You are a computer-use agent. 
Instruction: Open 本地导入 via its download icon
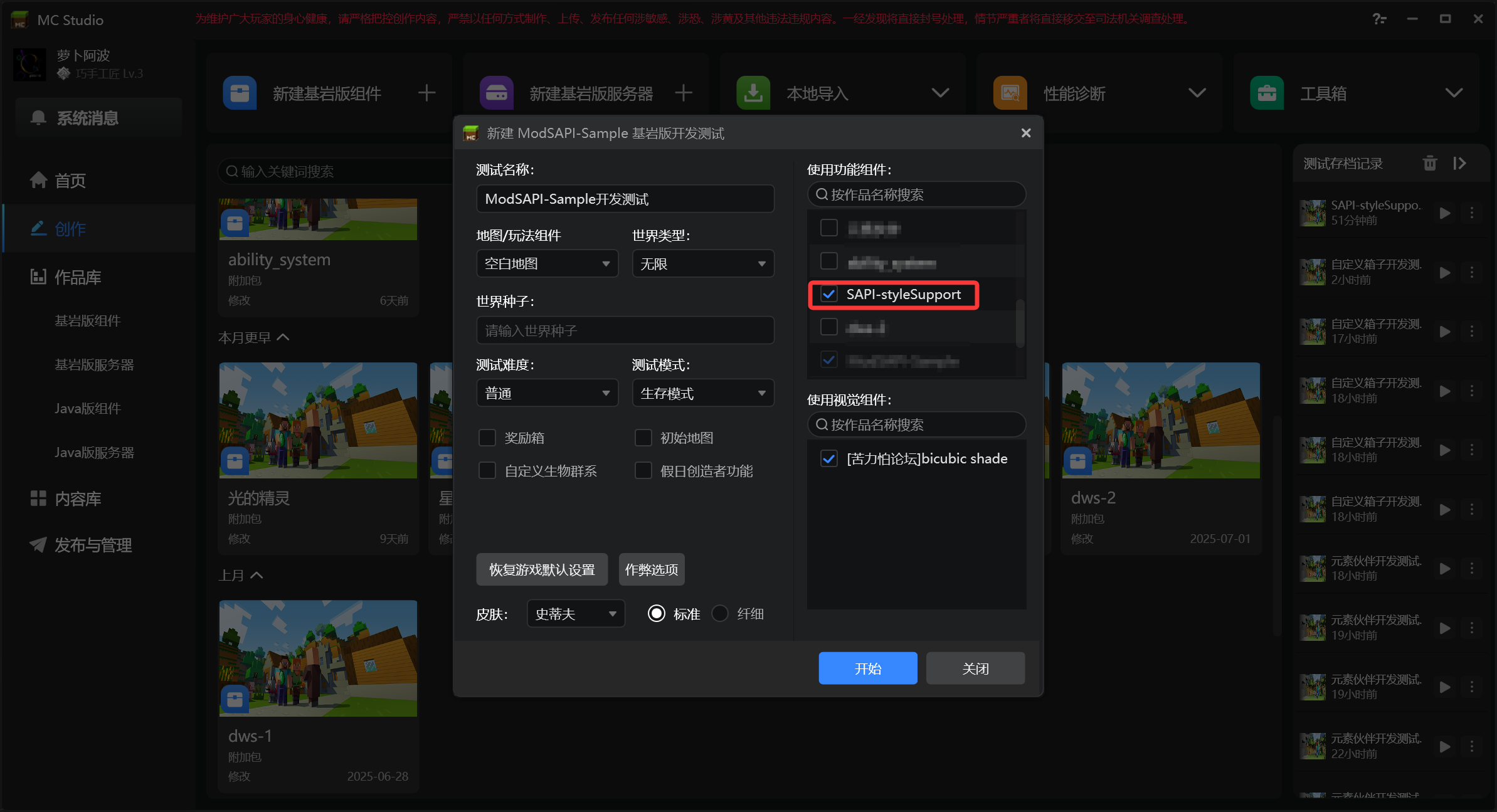pyautogui.click(x=753, y=92)
